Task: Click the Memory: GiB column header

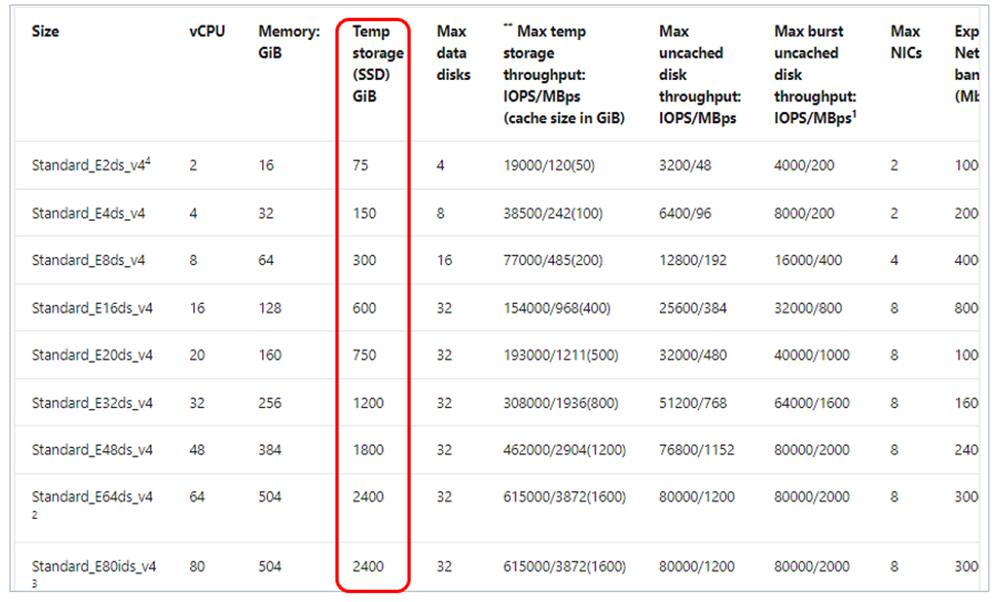Action: [x=289, y=42]
